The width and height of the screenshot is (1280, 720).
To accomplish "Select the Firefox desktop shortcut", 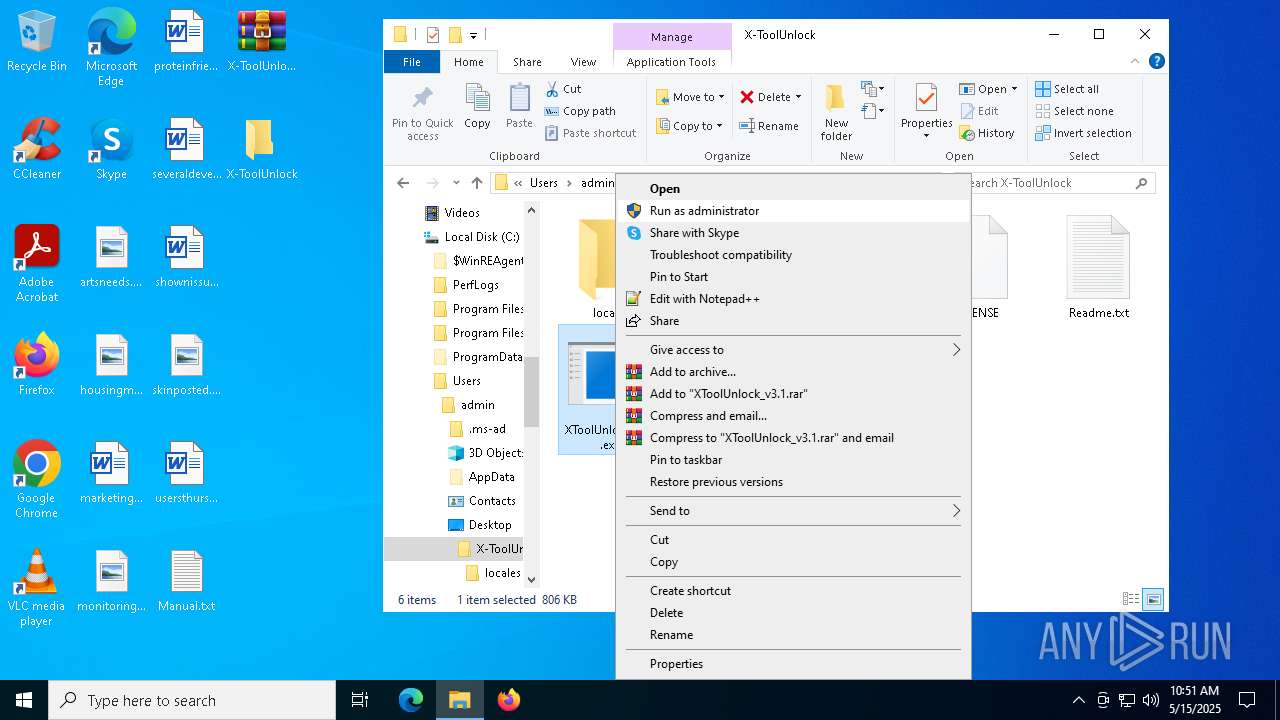I will (x=37, y=365).
